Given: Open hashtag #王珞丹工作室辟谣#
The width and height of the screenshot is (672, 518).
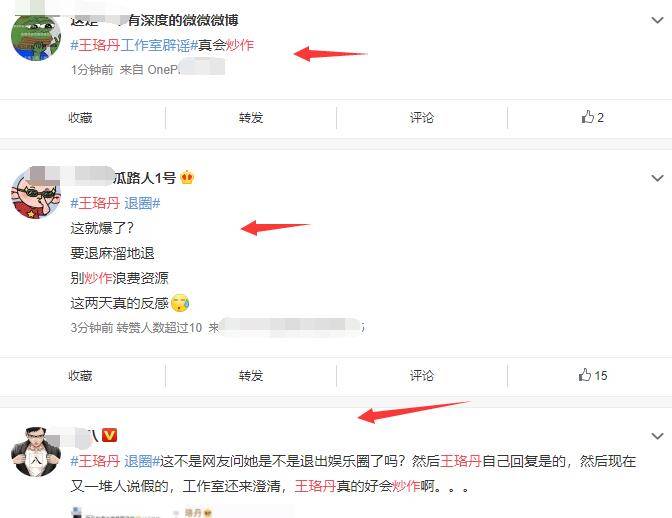Looking at the screenshot, I should pos(134,45).
